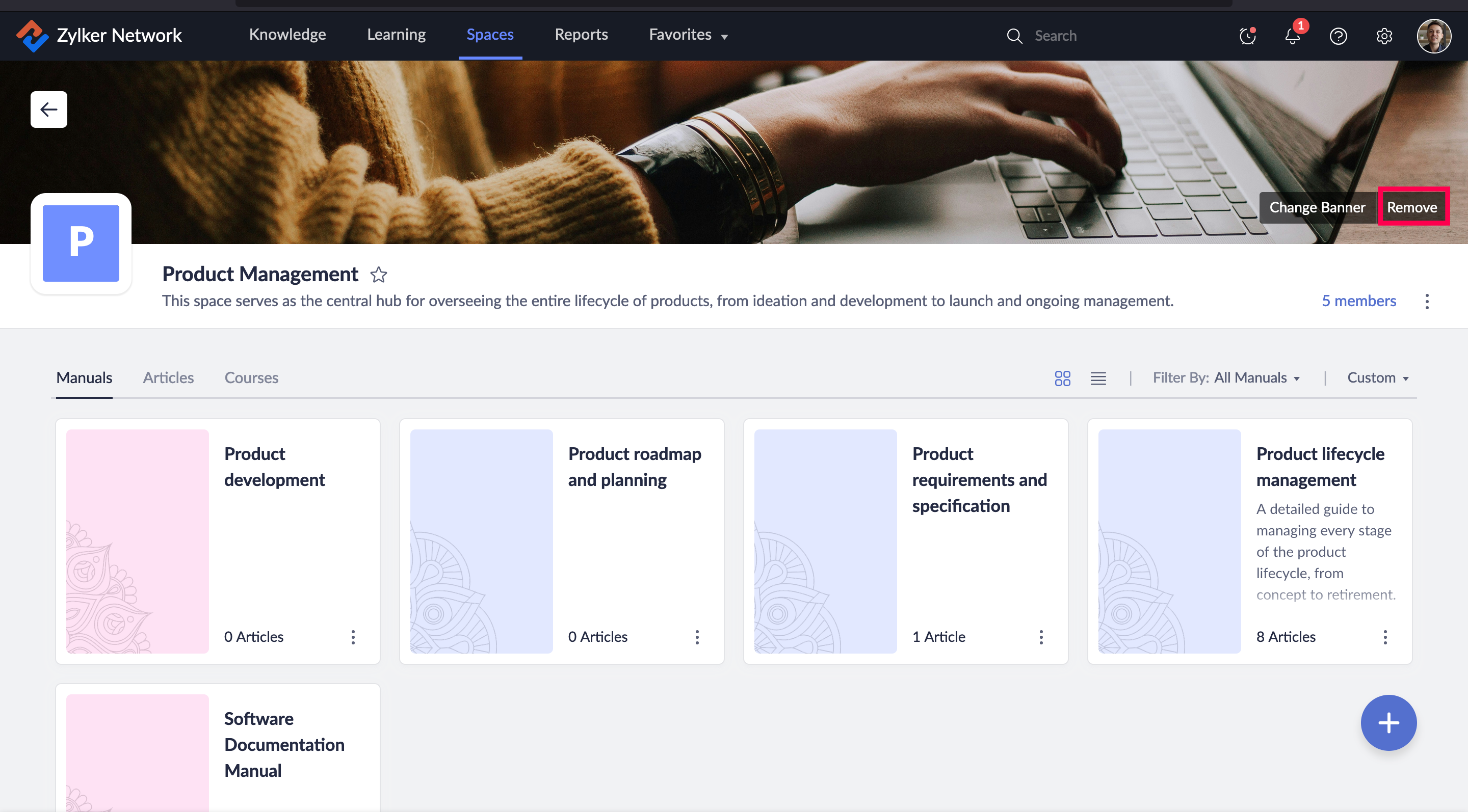Open Product requirements and specification thumbnail
The image size is (1468, 812).
pyautogui.click(x=825, y=541)
